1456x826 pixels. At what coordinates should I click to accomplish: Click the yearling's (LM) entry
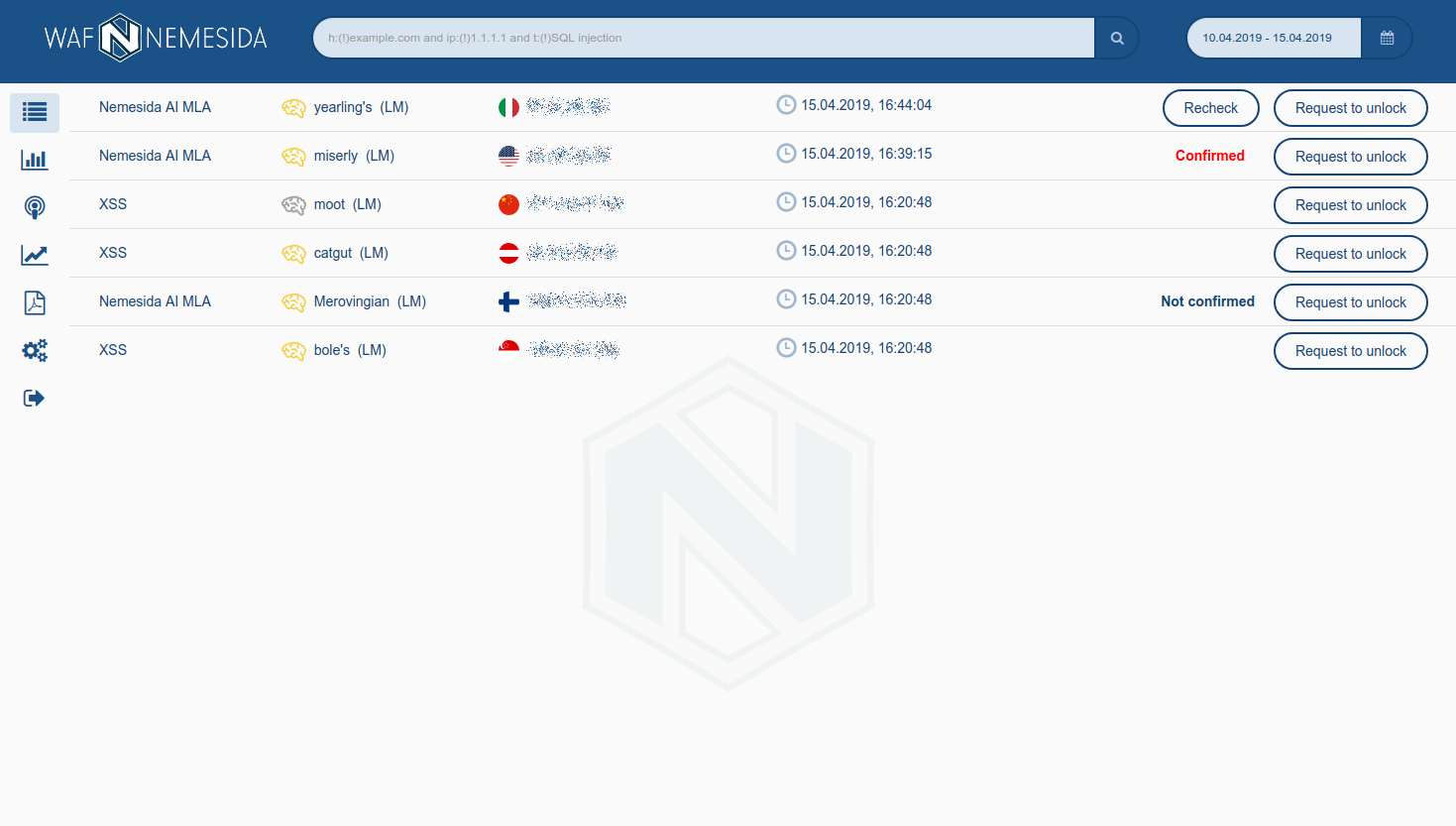click(x=361, y=107)
